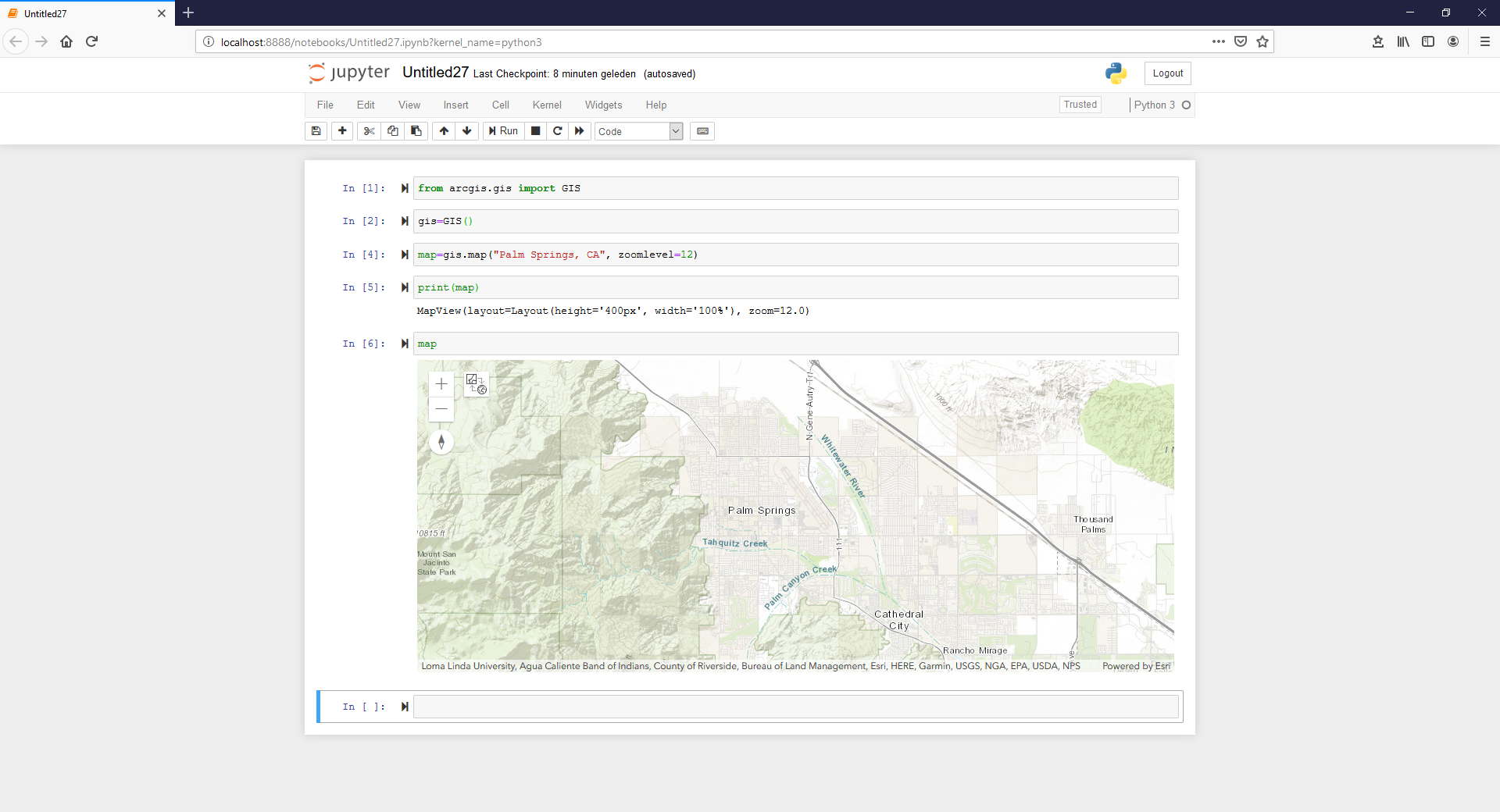This screenshot has width=1500, height=812.
Task: Open the Edit menu
Action: 366,105
